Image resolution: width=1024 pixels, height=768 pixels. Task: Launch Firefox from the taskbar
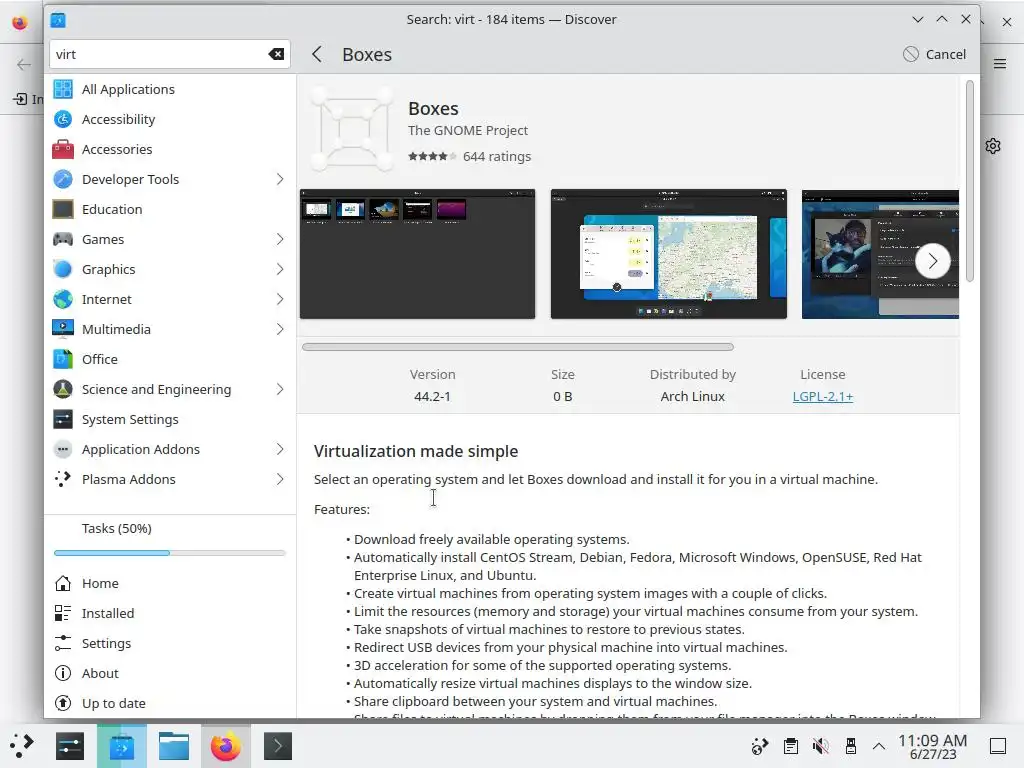pos(225,746)
